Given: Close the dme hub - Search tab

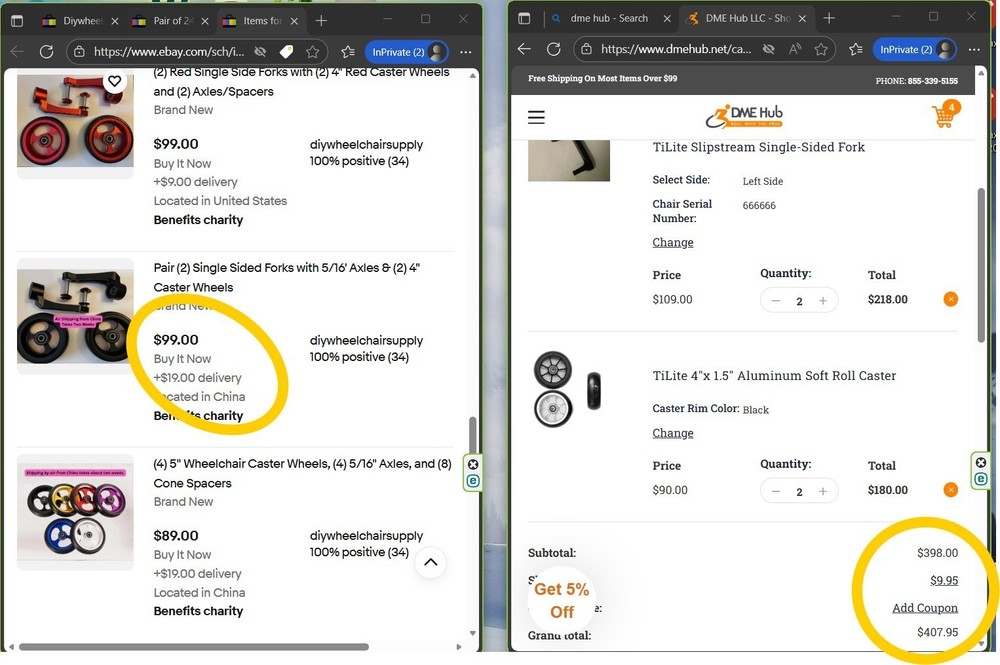Looking at the screenshot, I should pos(667,18).
